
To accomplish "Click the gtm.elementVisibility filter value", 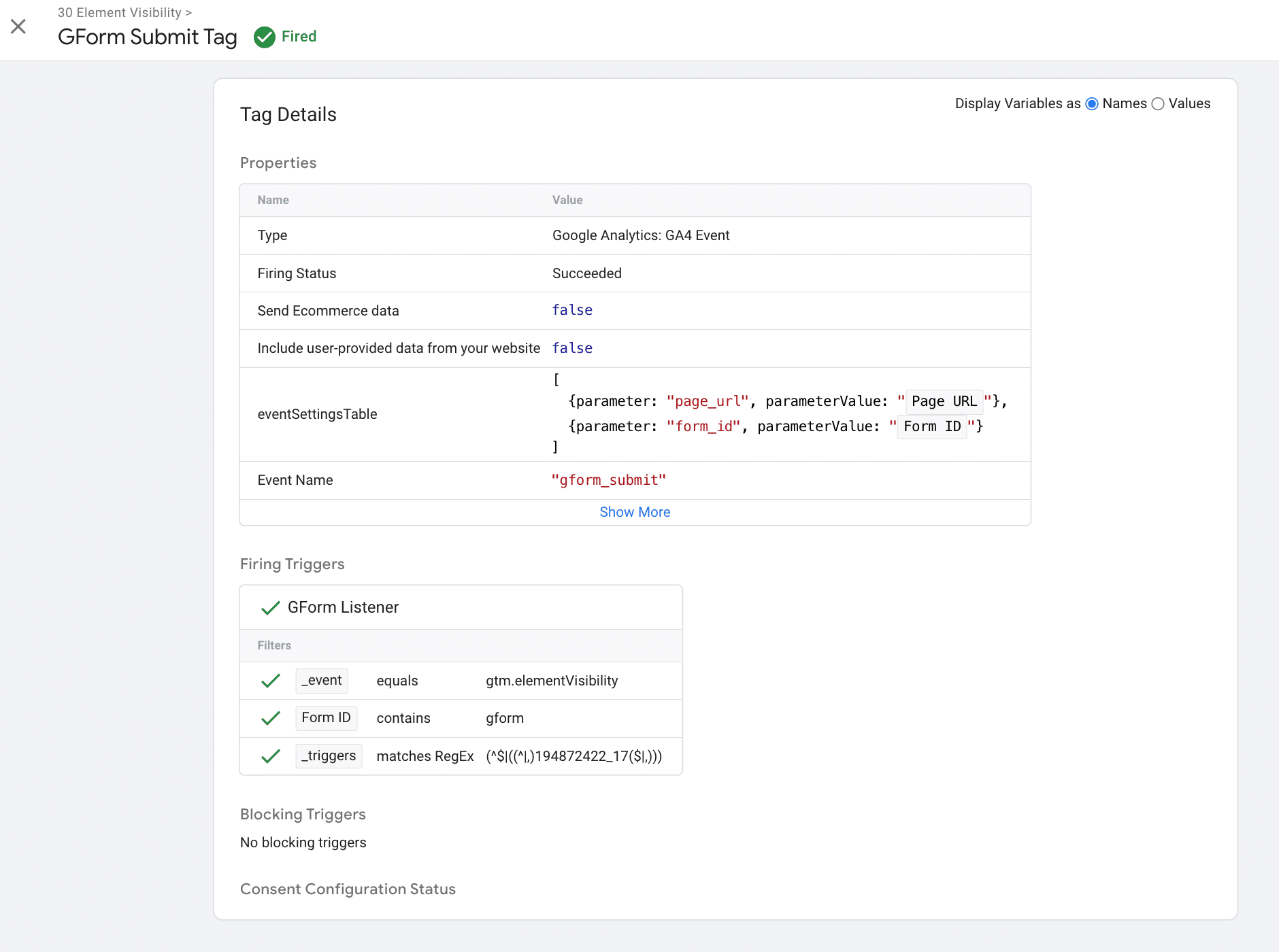I will (552, 681).
